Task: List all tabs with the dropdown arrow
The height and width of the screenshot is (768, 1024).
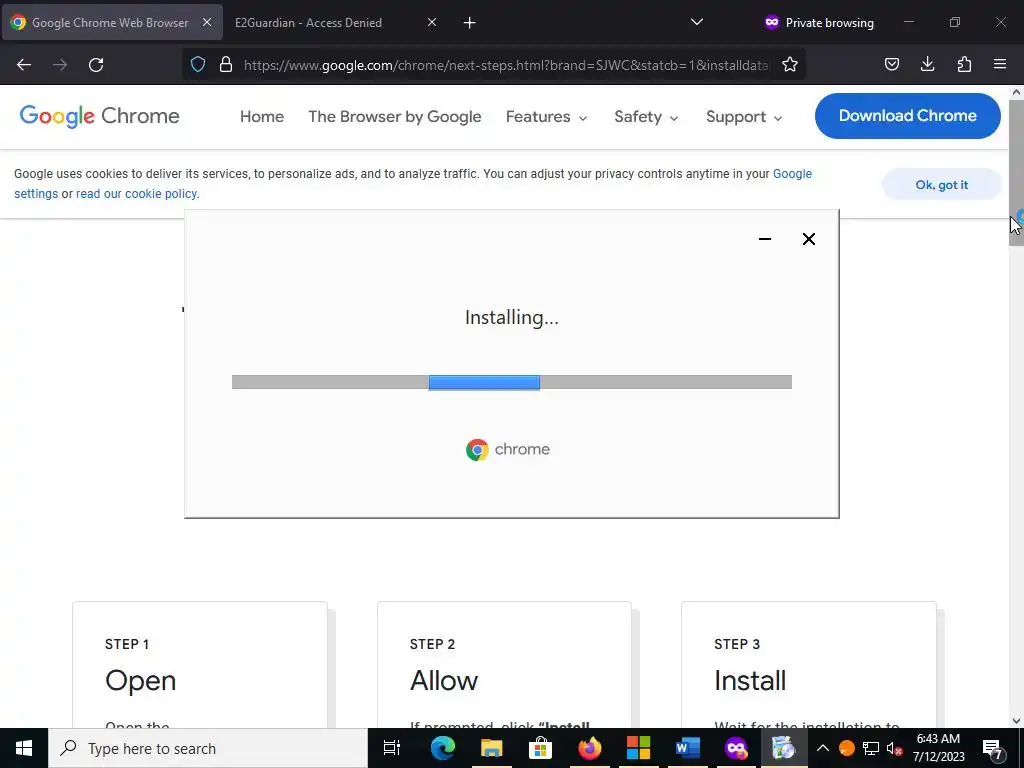Action: (697, 22)
